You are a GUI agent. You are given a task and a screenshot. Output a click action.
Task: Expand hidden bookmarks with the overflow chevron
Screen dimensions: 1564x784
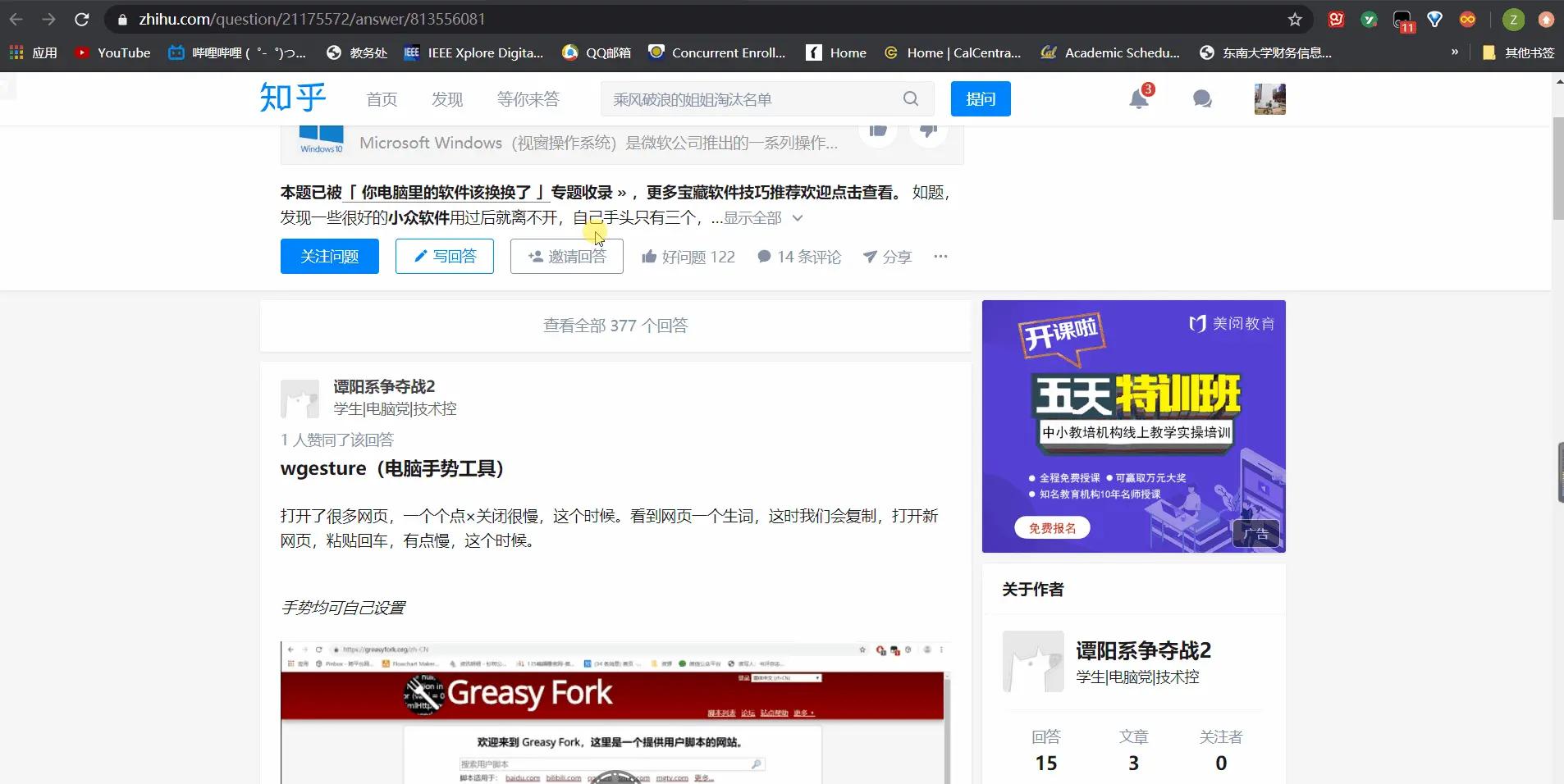coord(1457,52)
